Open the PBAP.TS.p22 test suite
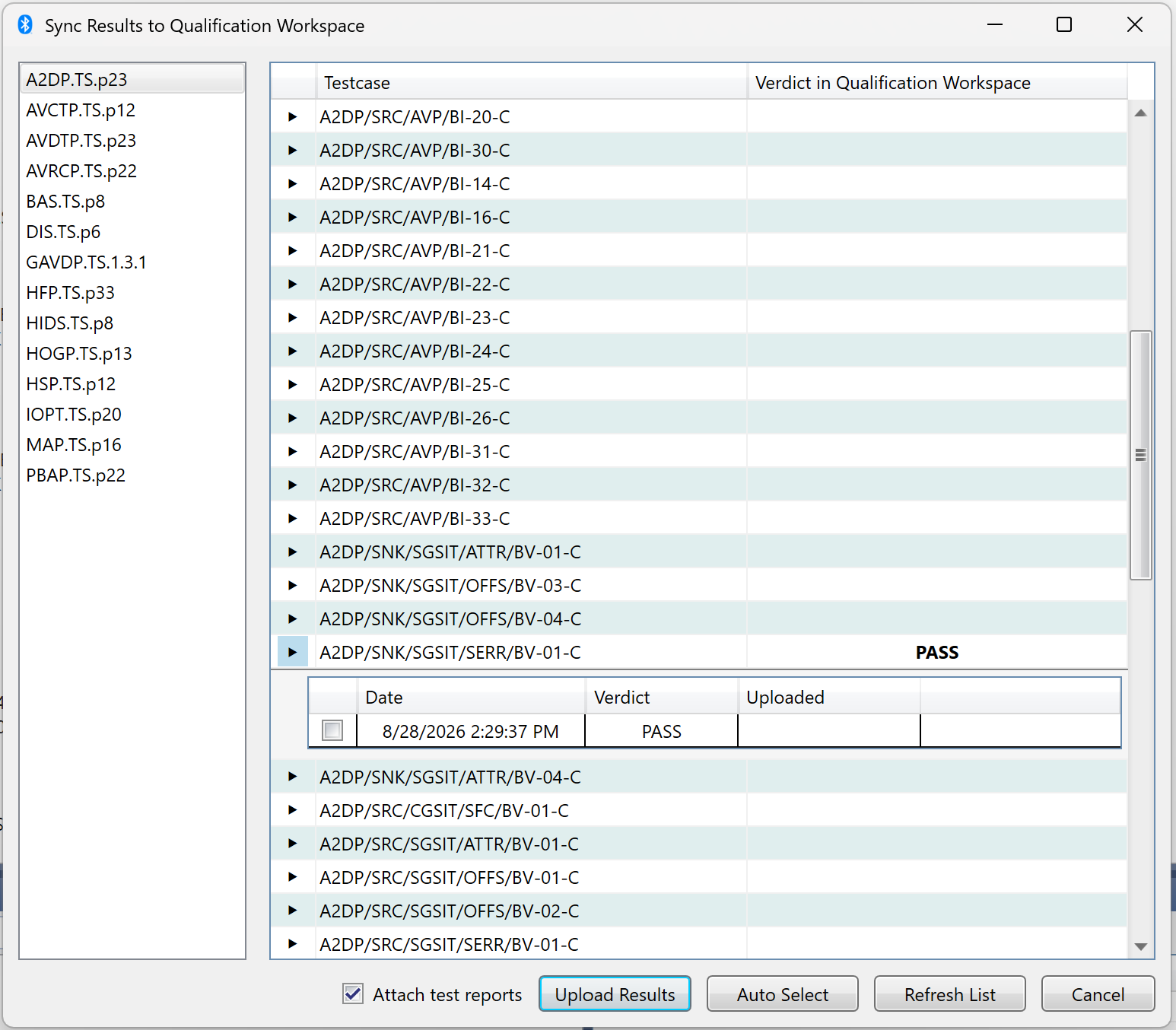 pyautogui.click(x=132, y=475)
